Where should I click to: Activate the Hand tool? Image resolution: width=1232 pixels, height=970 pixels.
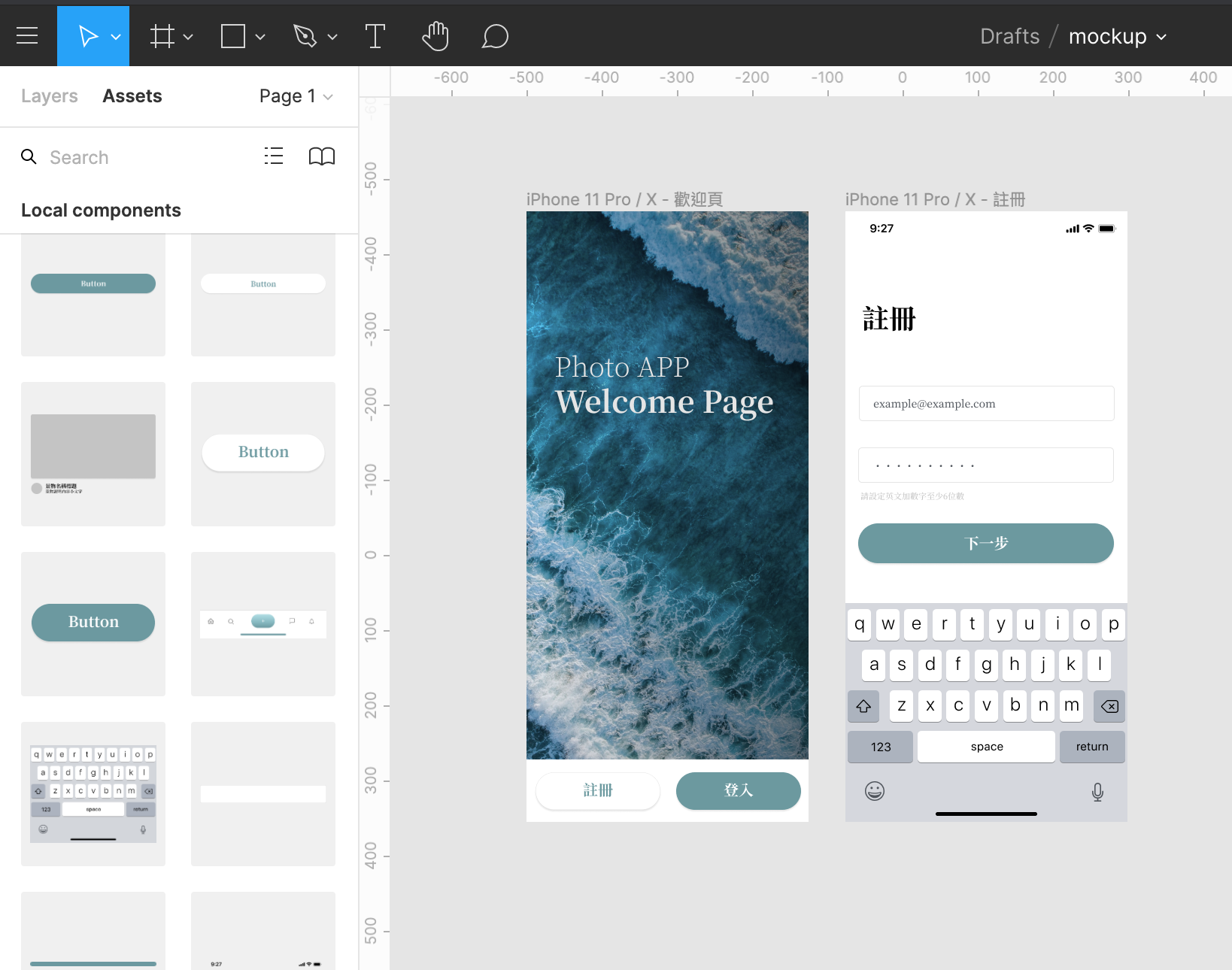(x=435, y=36)
